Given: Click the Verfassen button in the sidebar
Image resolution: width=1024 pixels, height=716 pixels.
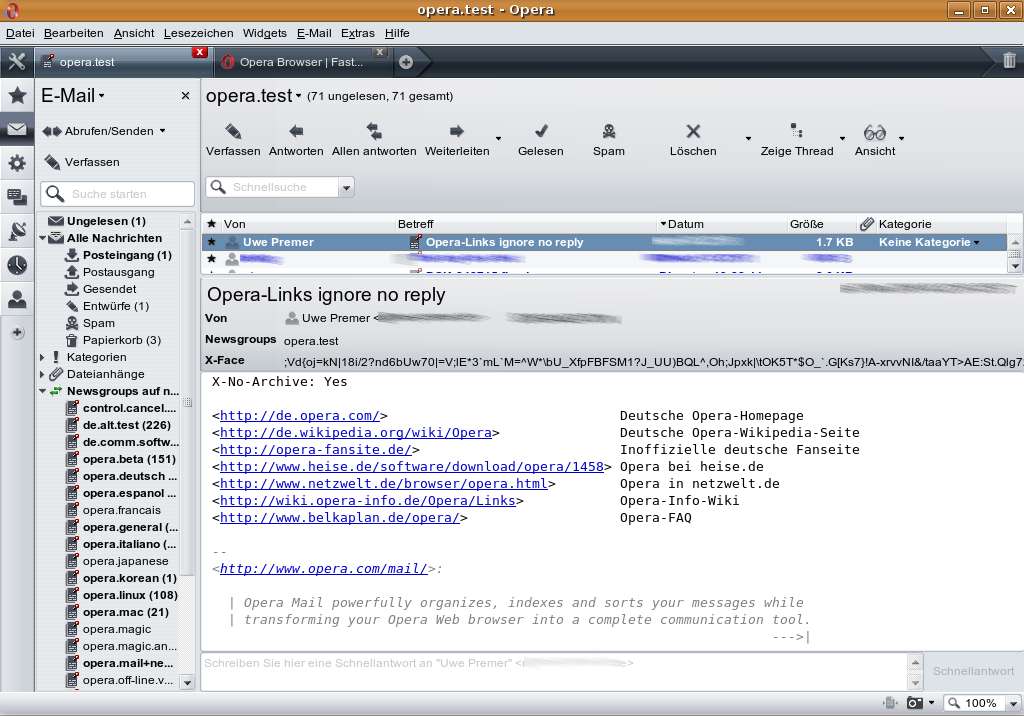Looking at the screenshot, I should point(82,162).
